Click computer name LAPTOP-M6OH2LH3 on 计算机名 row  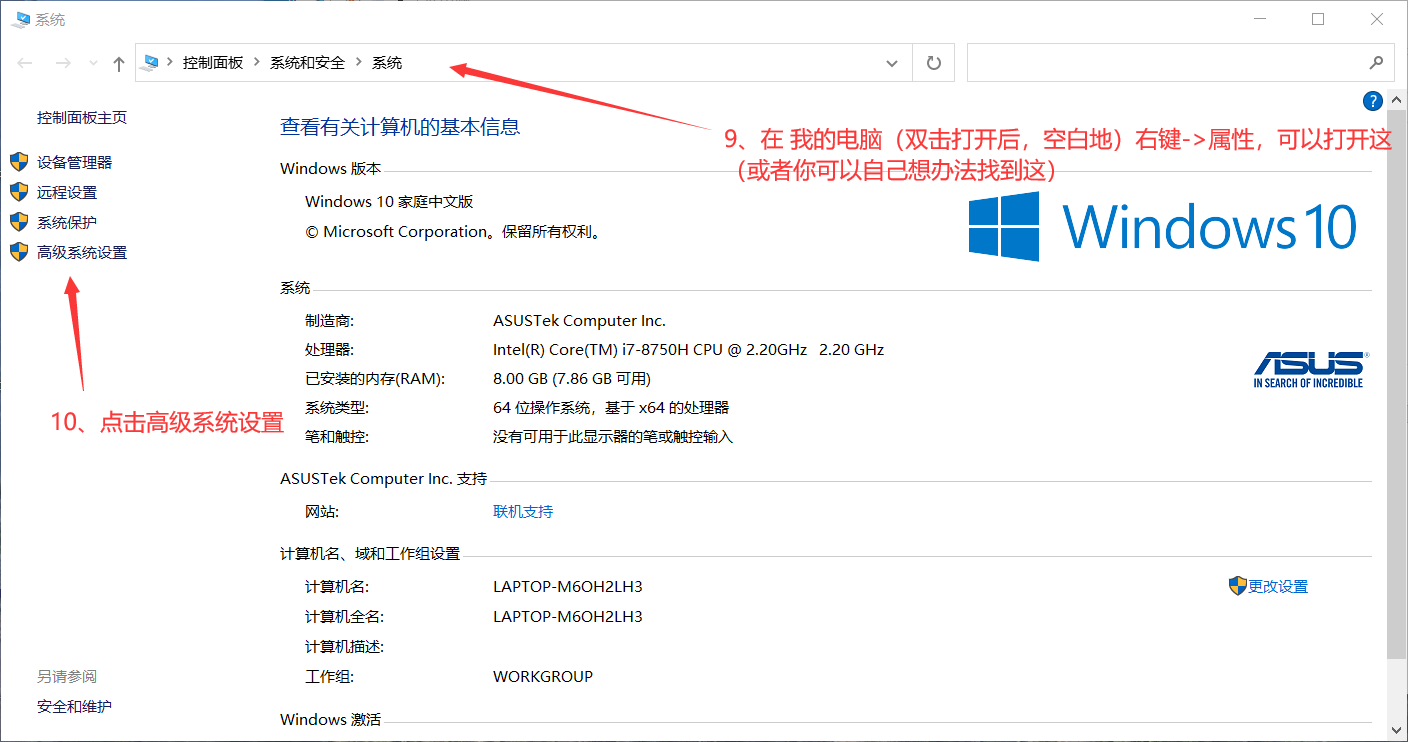(x=568, y=586)
